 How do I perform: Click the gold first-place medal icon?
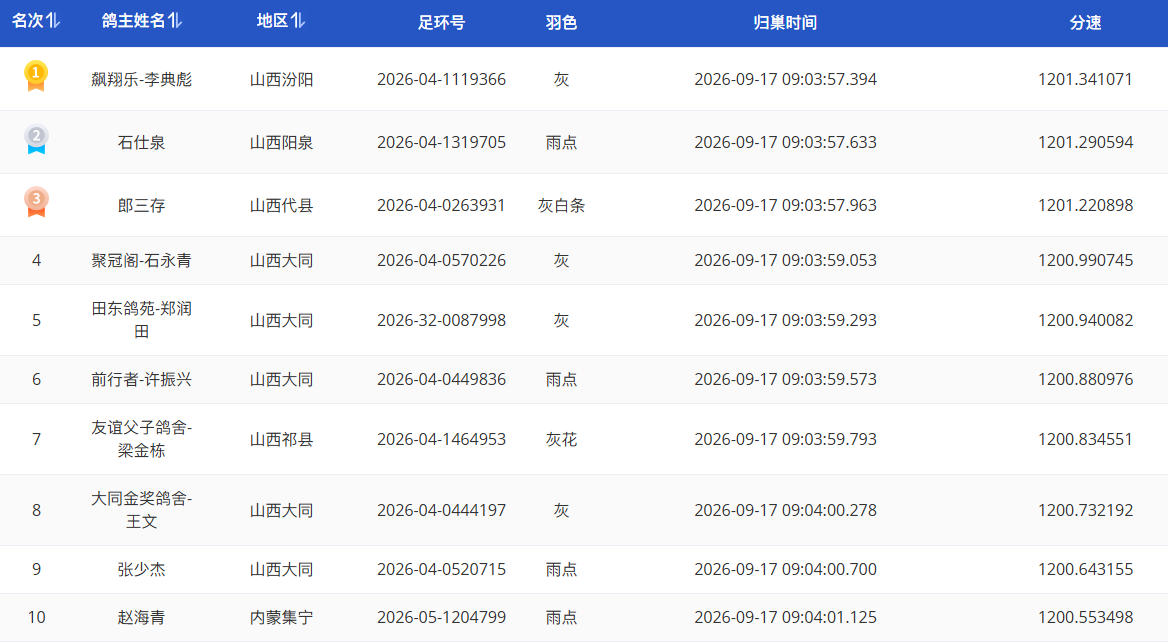[36, 77]
